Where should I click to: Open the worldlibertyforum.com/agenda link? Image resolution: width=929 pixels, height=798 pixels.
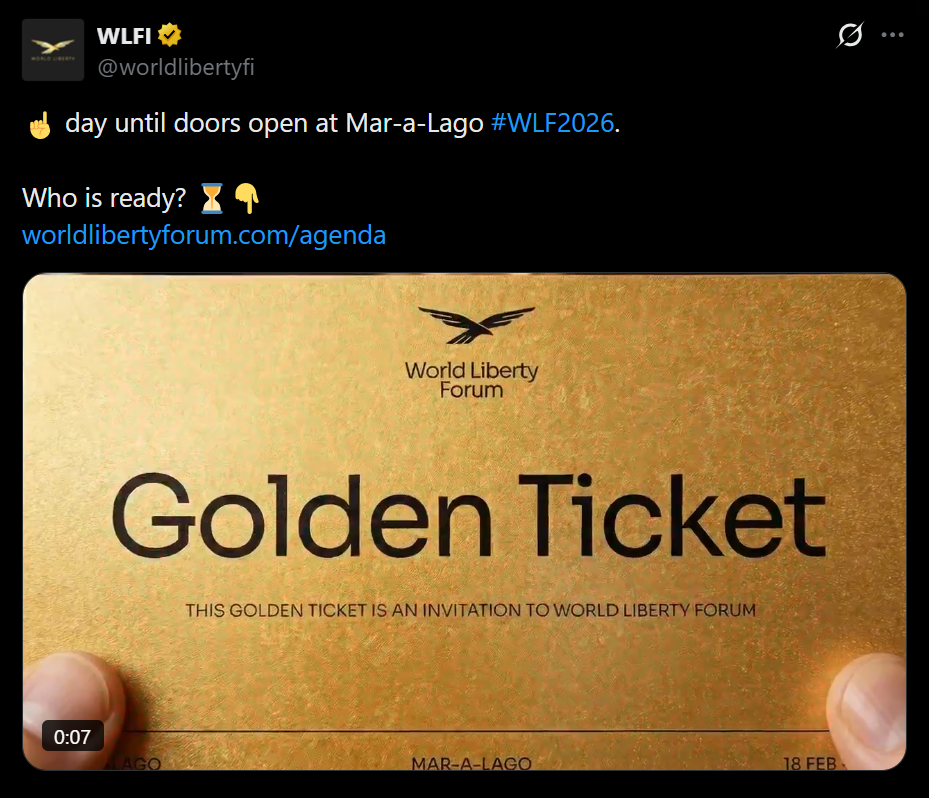pyautogui.click(x=204, y=235)
